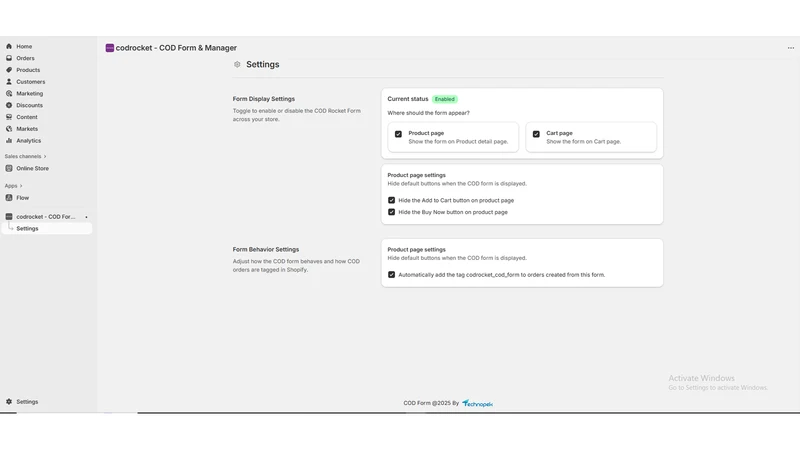Toggle the Product page checkbox
The height and width of the screenshot is (450, 800).
point(398,134)
